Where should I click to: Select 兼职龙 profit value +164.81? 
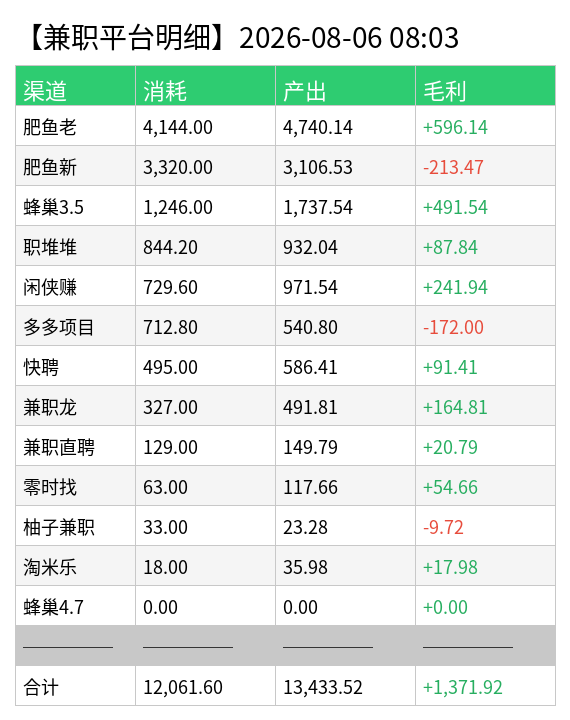455,407
